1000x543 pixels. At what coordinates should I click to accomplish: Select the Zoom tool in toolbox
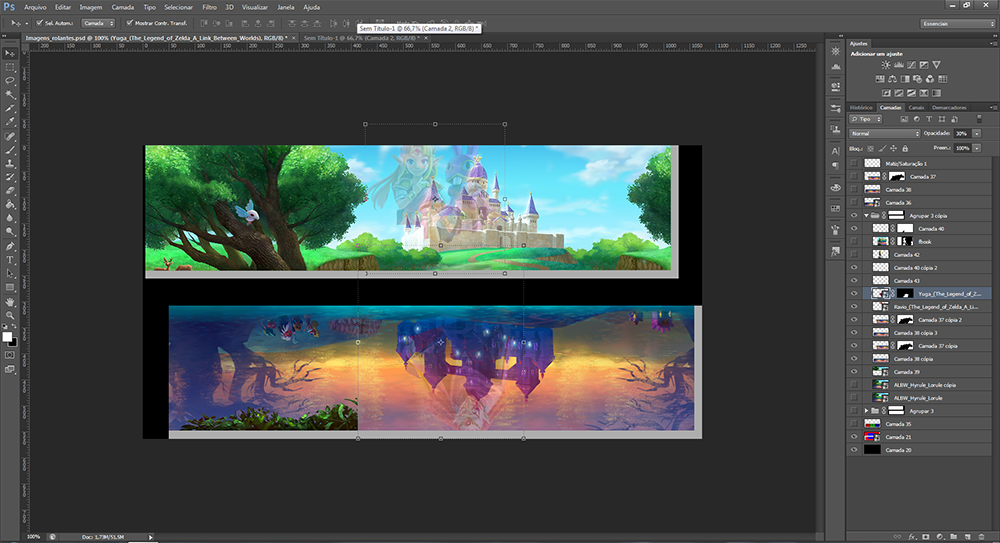pos(10,315)
